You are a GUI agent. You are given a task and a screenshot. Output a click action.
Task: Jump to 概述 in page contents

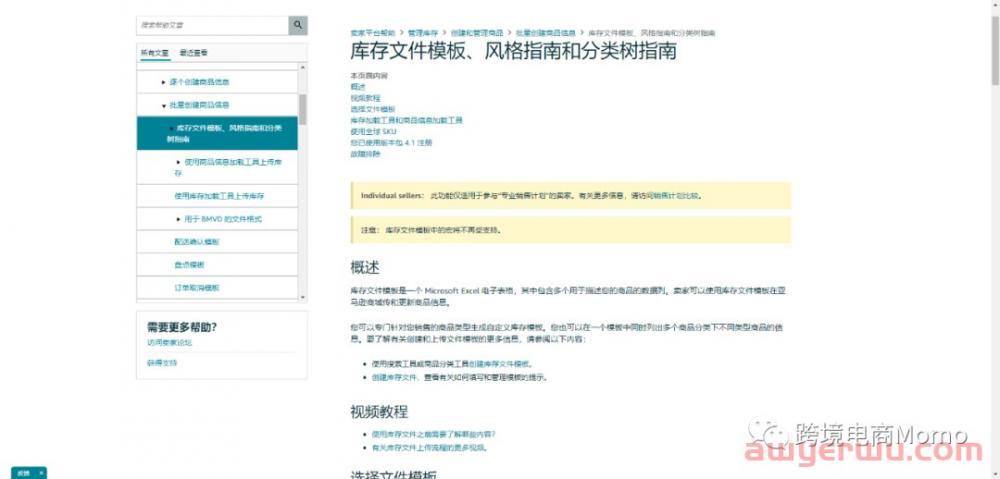coord(358,87)
